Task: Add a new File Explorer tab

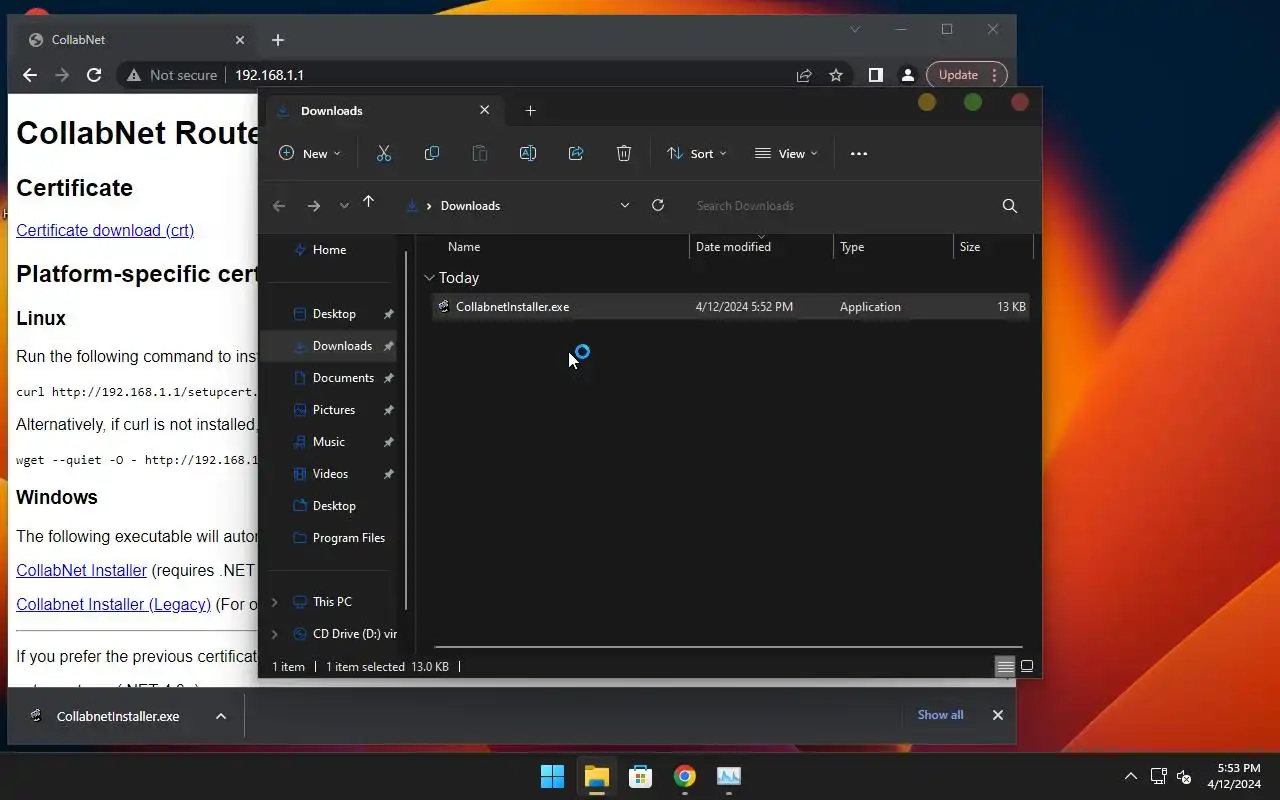Action: point(531,111)
